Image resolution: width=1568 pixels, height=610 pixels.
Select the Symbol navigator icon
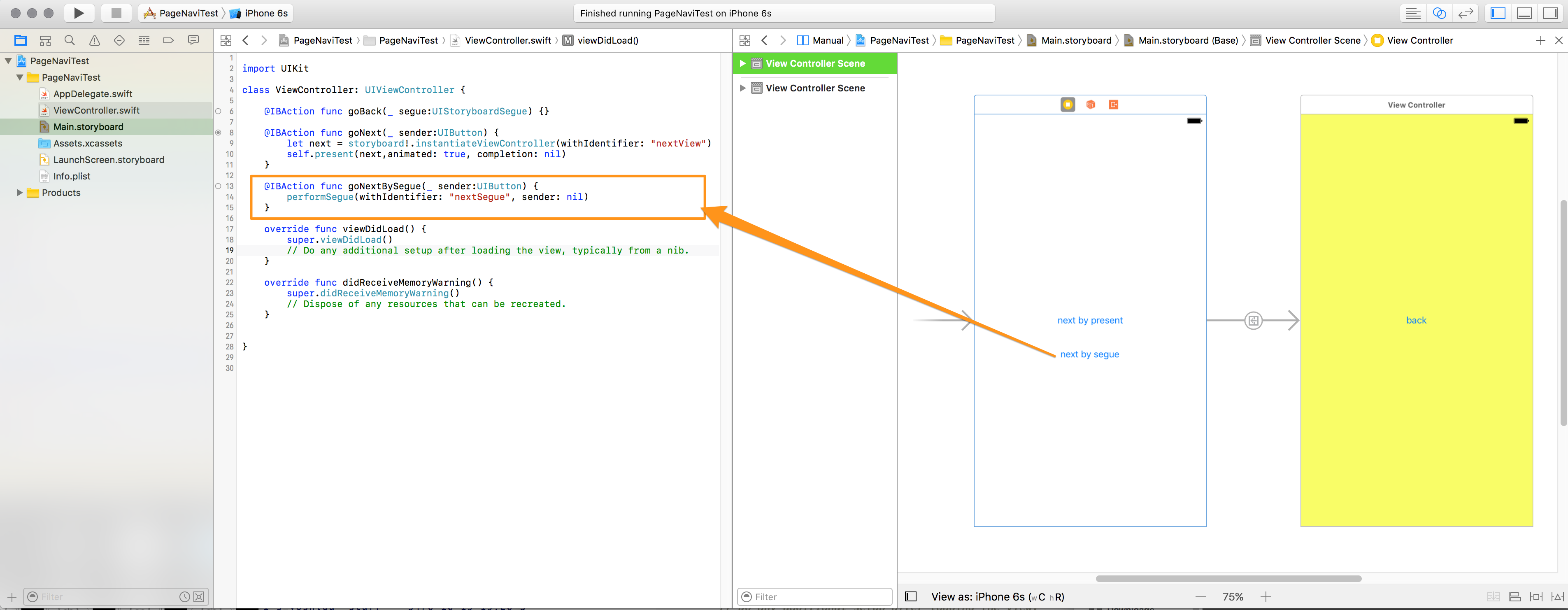coord(45,40)
